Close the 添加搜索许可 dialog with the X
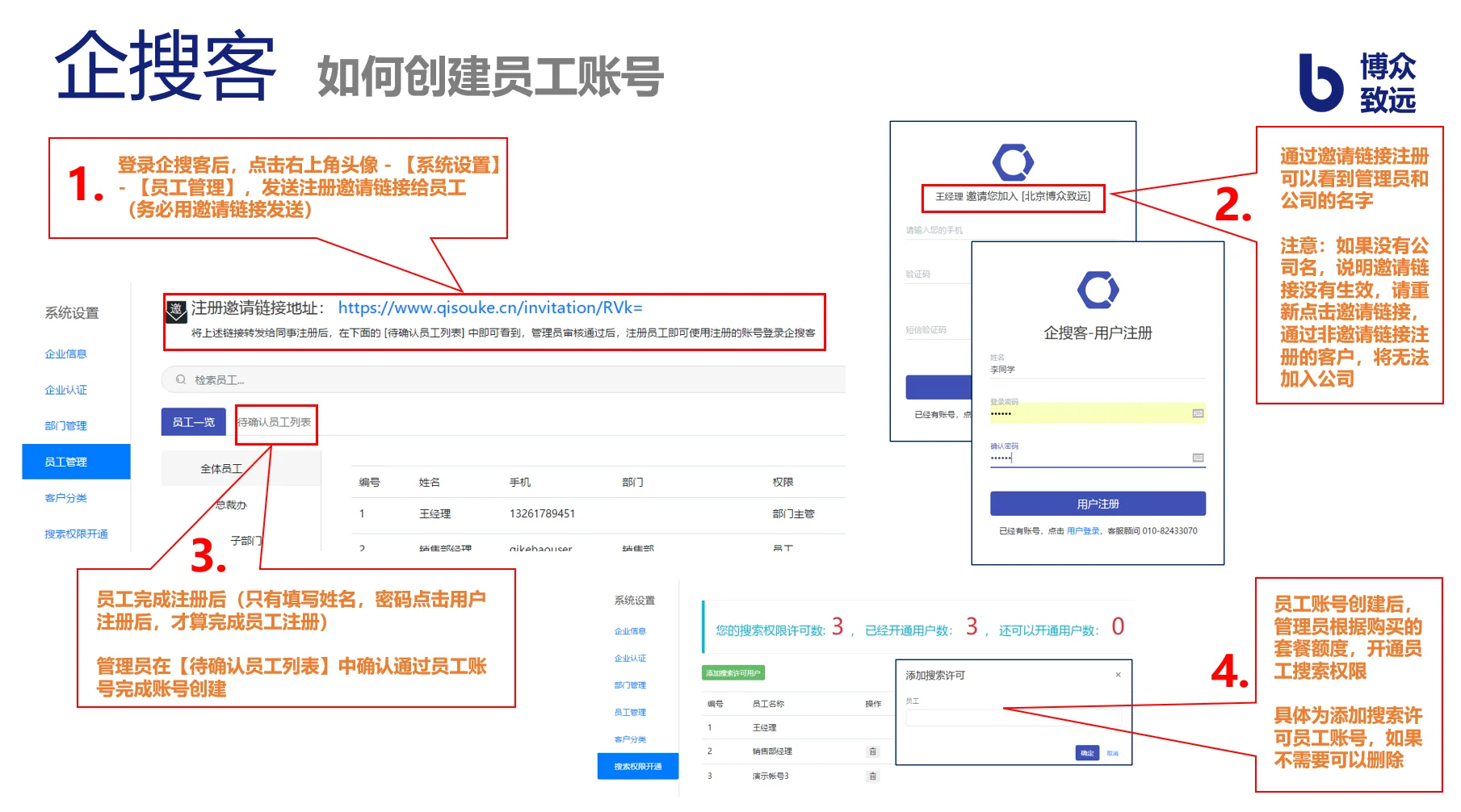This screenshot has height=812, width=1461. (x=1118, y=675)
